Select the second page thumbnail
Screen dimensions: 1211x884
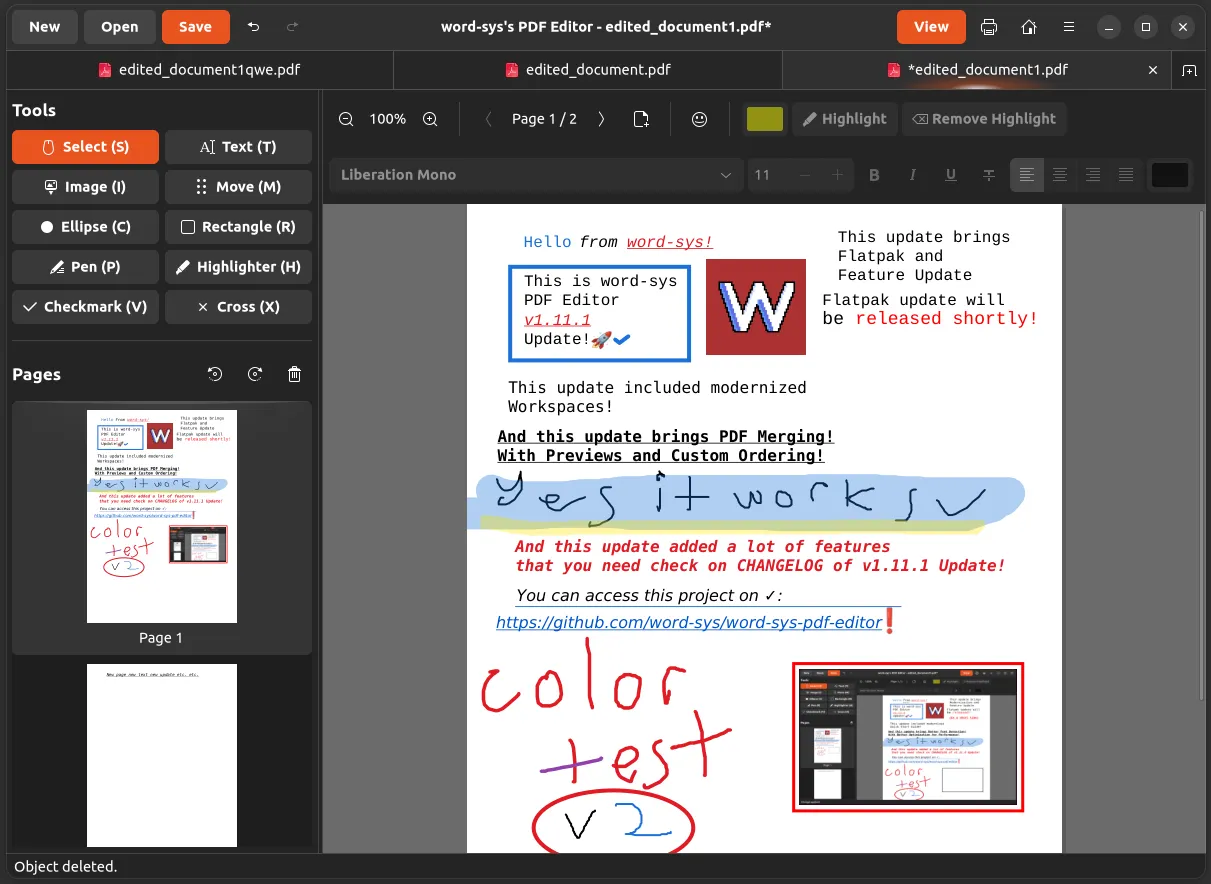161,755
